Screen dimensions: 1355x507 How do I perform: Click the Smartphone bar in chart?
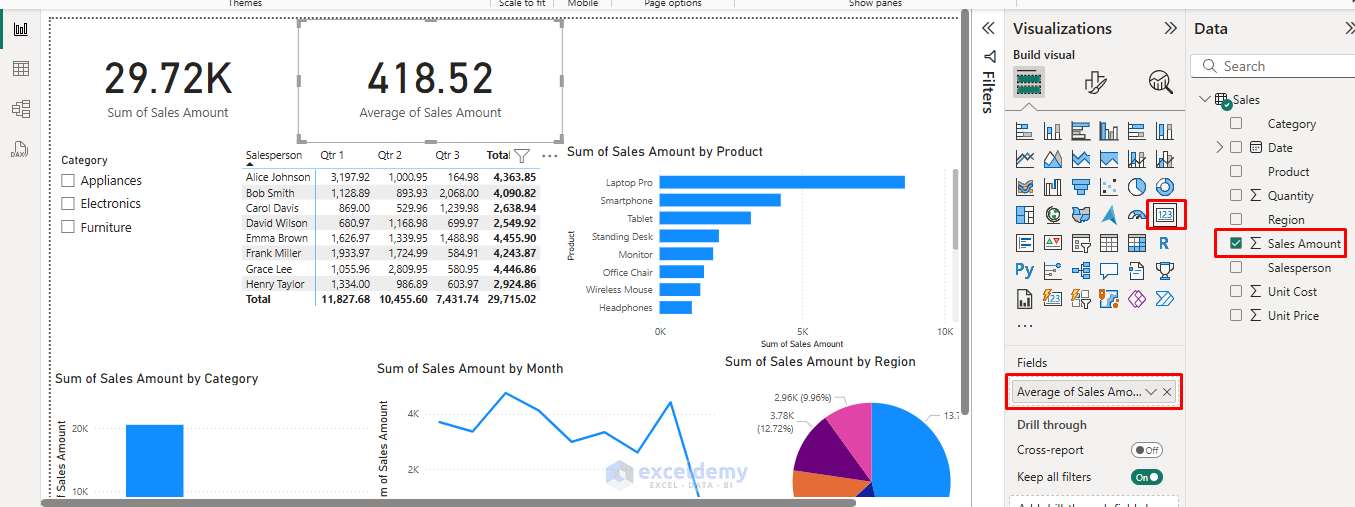coord(720,200)
